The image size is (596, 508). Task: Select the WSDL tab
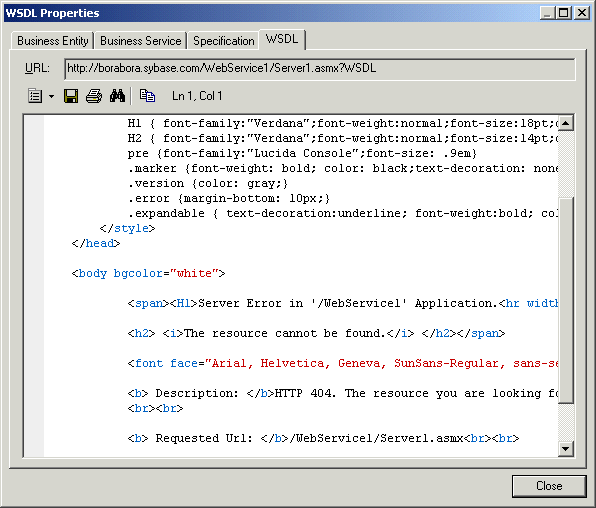(x=282, y=39)
